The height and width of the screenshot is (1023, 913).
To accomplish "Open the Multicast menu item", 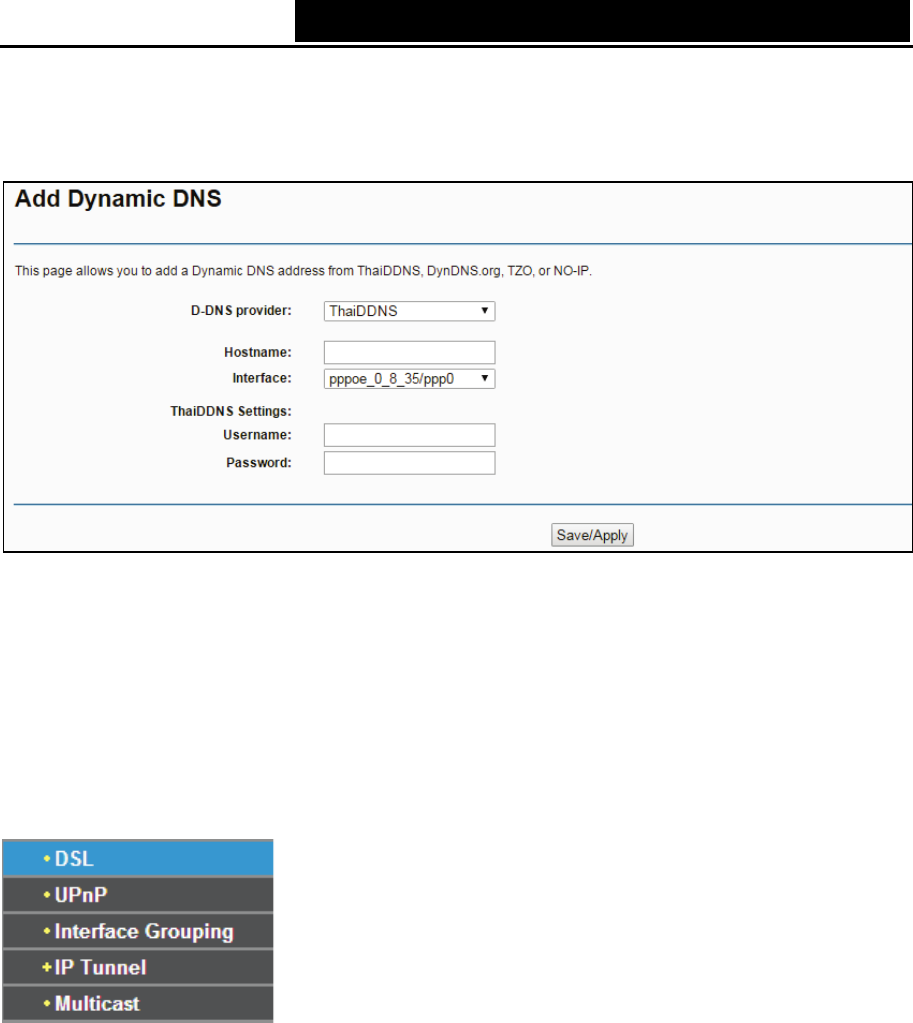I will coord(138,1003).
